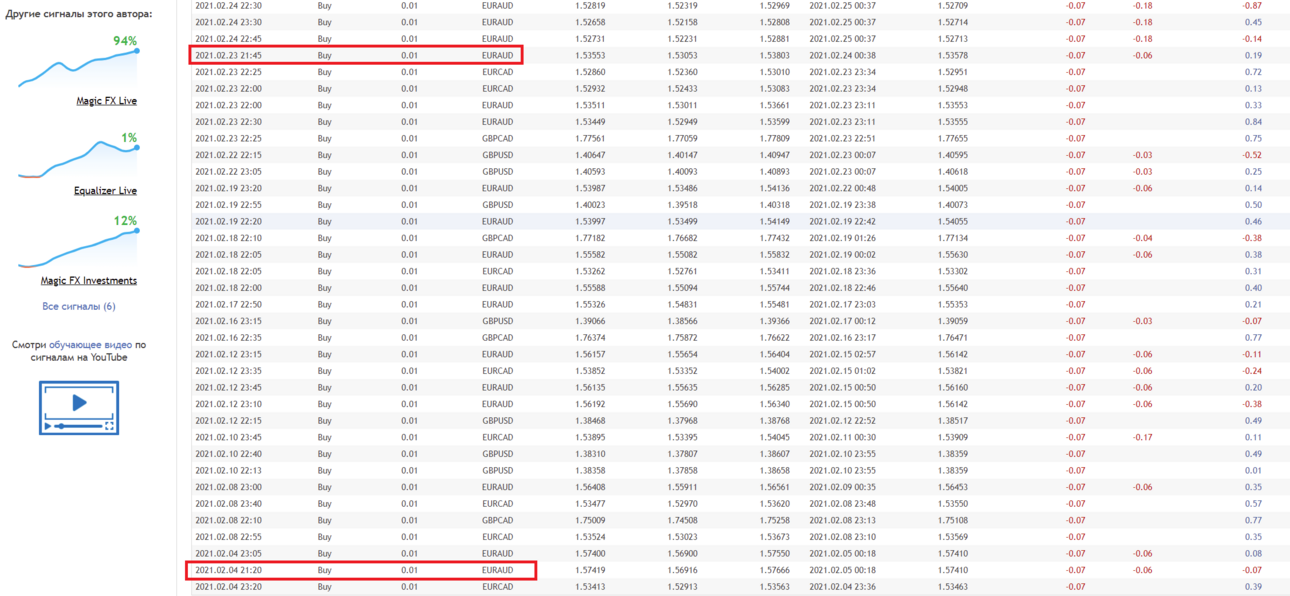Click Buy in the 2021.02.22 23:05 row
The image size is (1290, 596).
coord(324,171)
